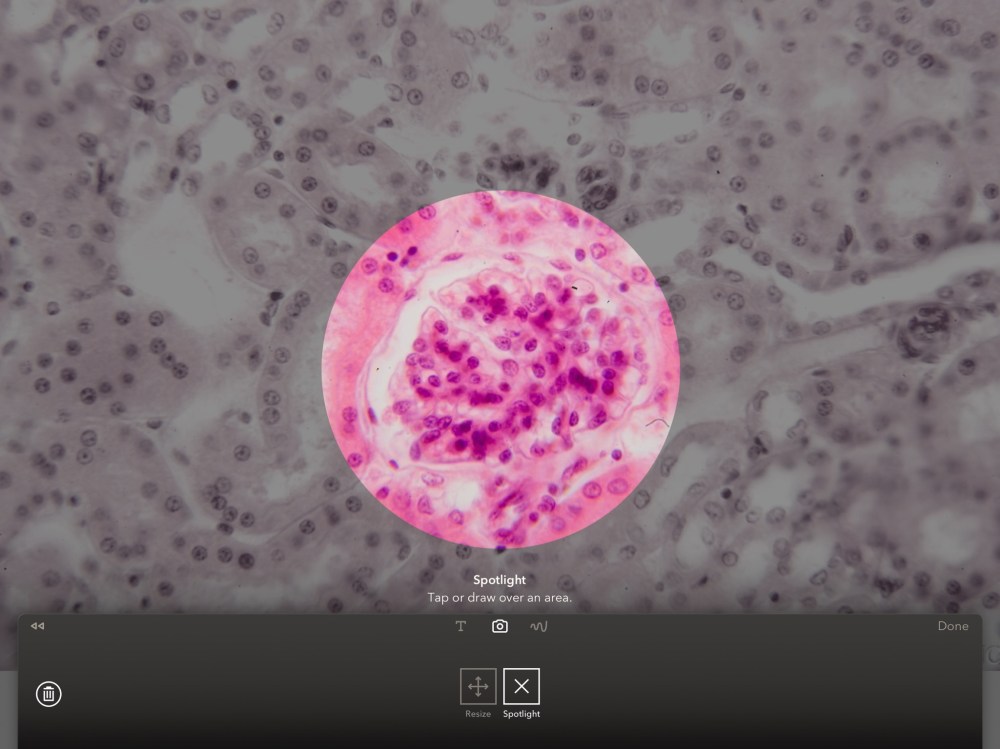The height and width of the screenshot is (749, 1000).
Task: Click the Resize label text
Action: (478, 714)
